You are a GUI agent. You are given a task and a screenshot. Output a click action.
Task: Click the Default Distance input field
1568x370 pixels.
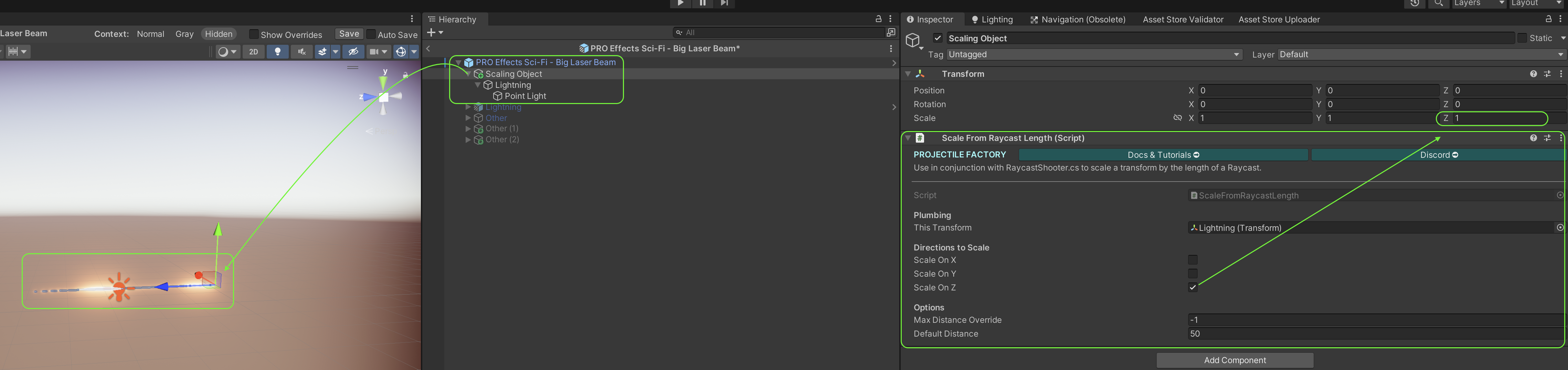pos(1376,334)
